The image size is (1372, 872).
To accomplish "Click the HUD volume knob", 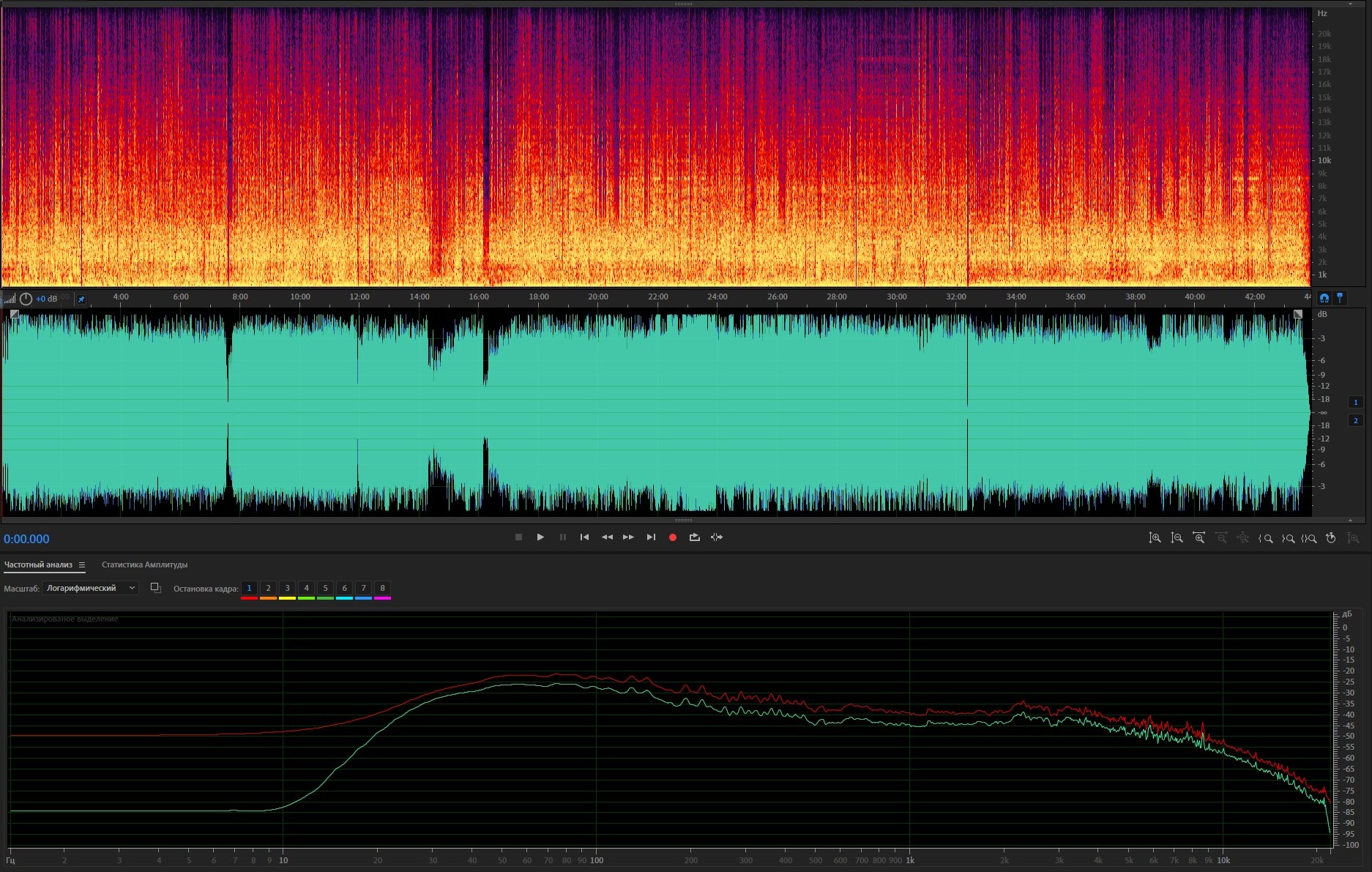I will pos(26,299).
